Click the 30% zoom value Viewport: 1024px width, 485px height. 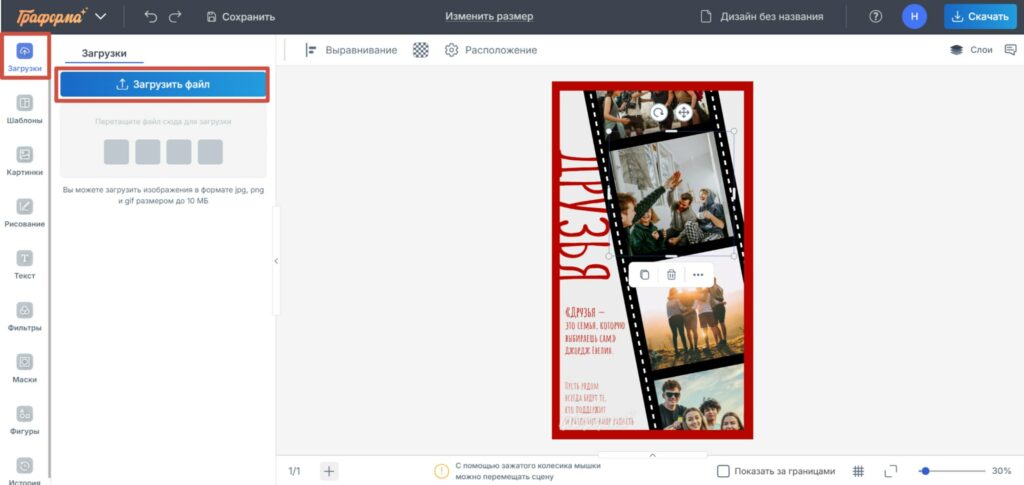point(1001,471)
